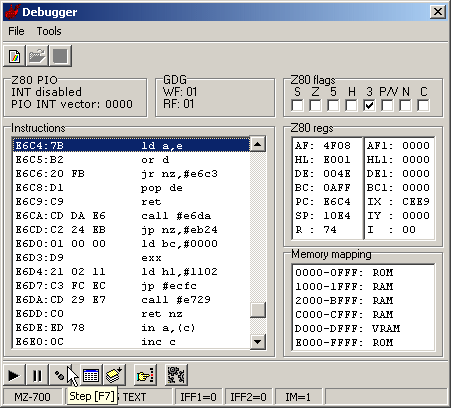Open the File menu

(x=16, y=31)
